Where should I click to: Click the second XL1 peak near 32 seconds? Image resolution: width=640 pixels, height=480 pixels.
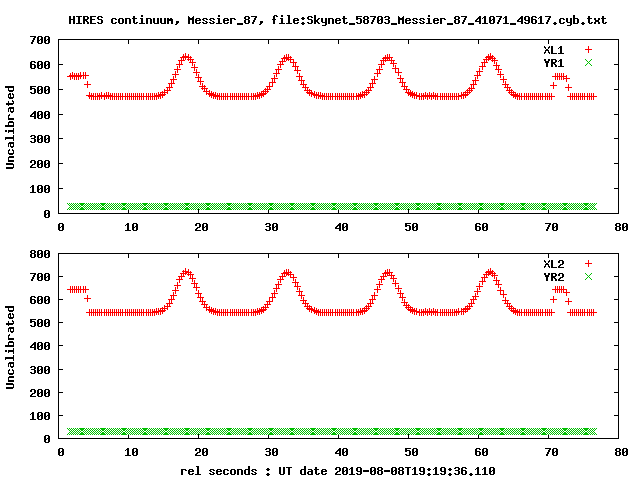click(x=287, y=58)
